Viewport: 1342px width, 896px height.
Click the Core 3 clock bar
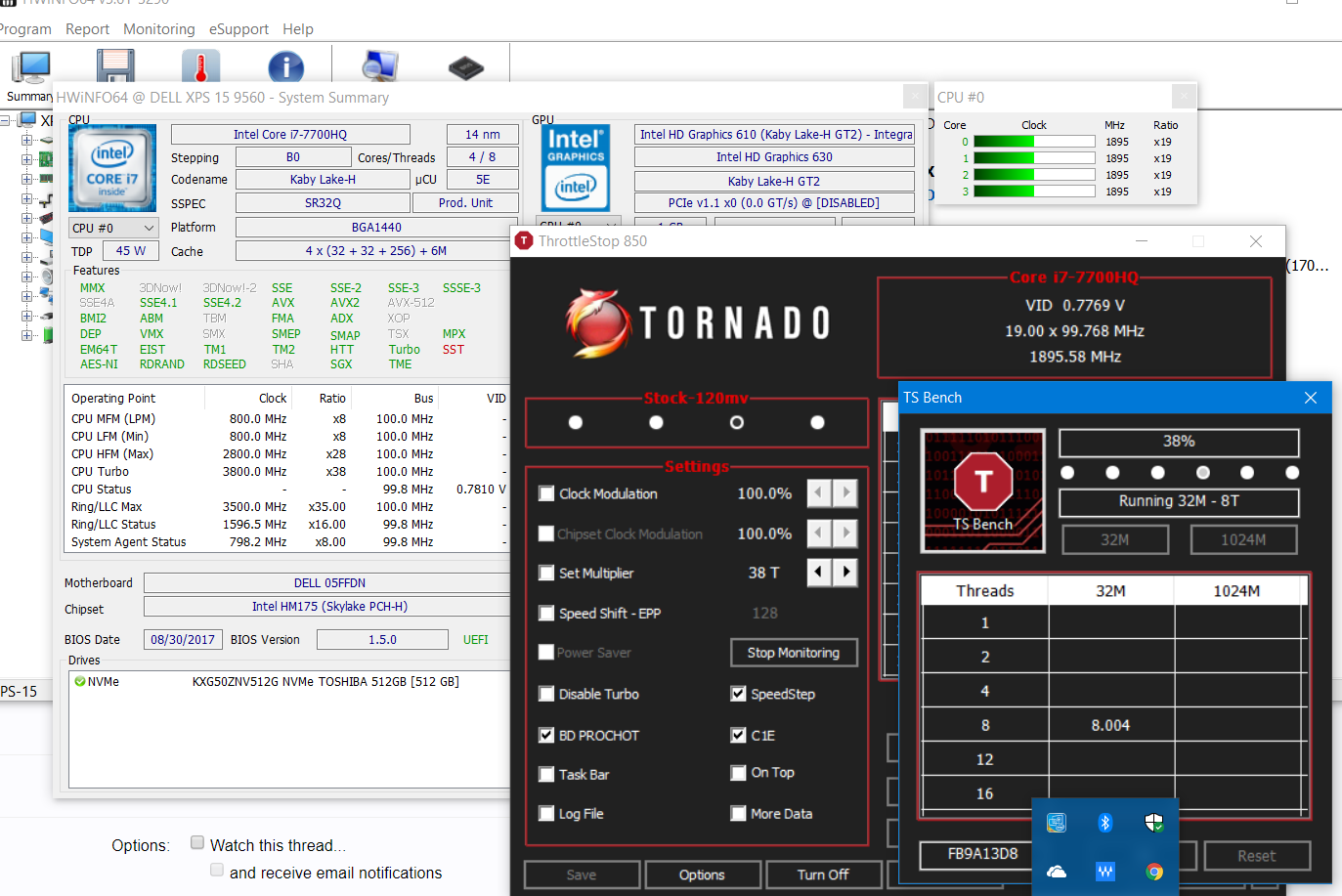pyautogui.click(x=1034, y=192)
